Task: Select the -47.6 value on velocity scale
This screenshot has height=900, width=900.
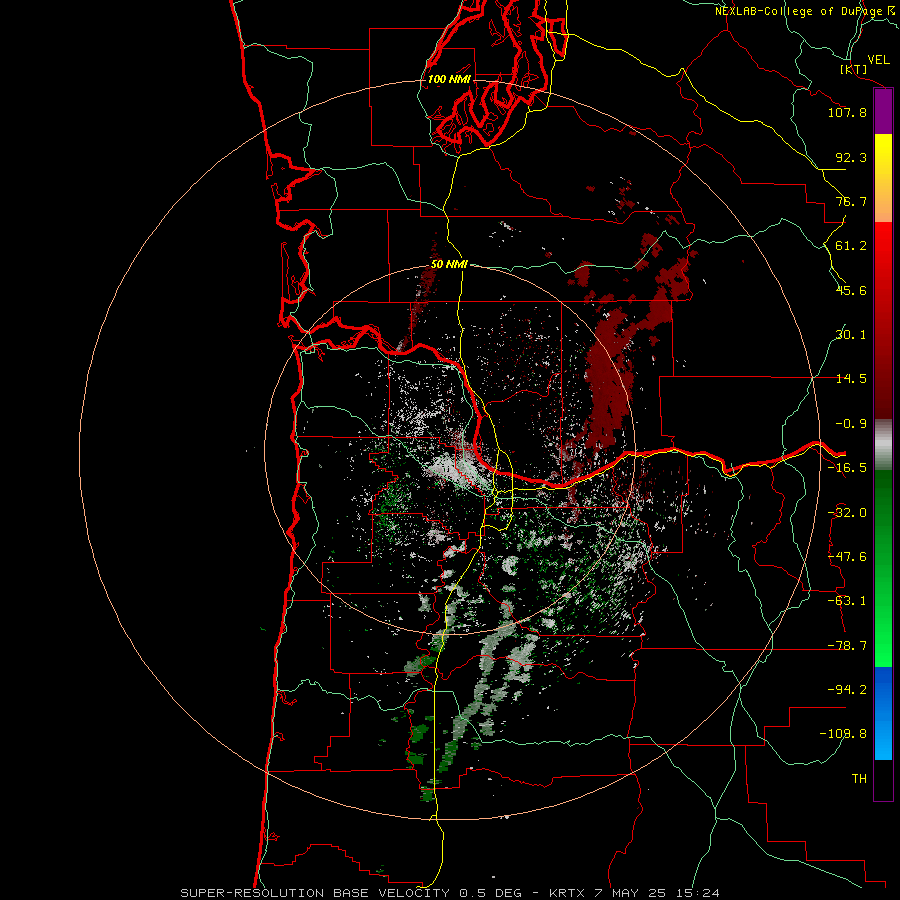Action: tap(847, 557)
